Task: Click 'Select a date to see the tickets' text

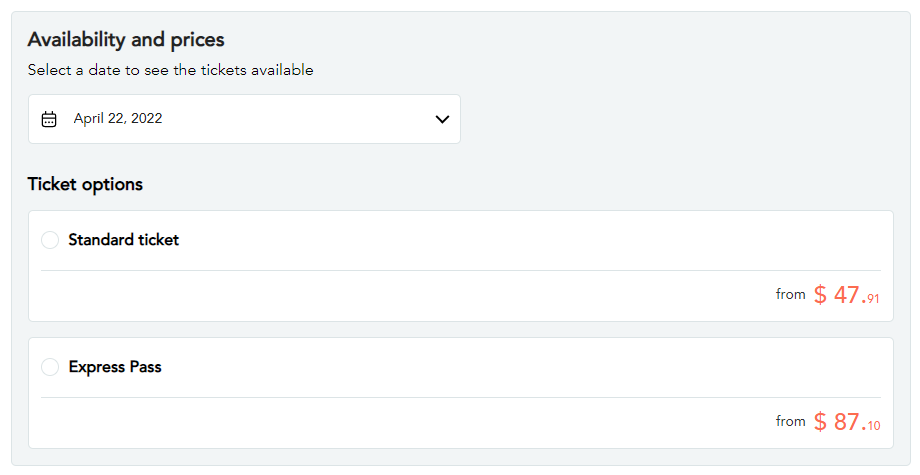Action: pyautogui.click(x=170, y=70)
